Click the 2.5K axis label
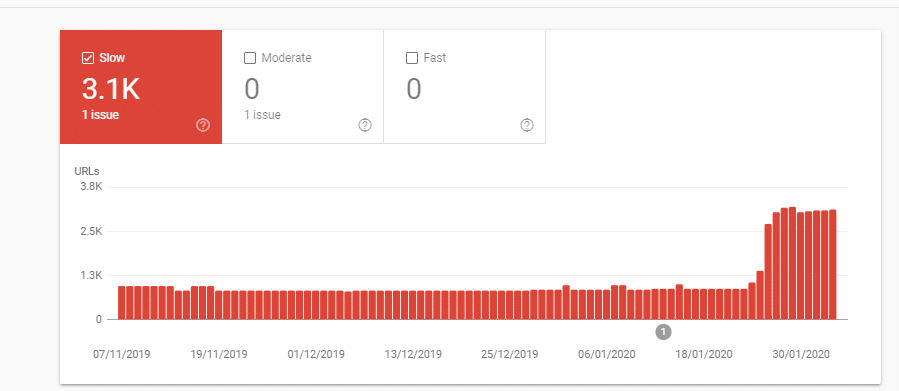 coord(91,231)
